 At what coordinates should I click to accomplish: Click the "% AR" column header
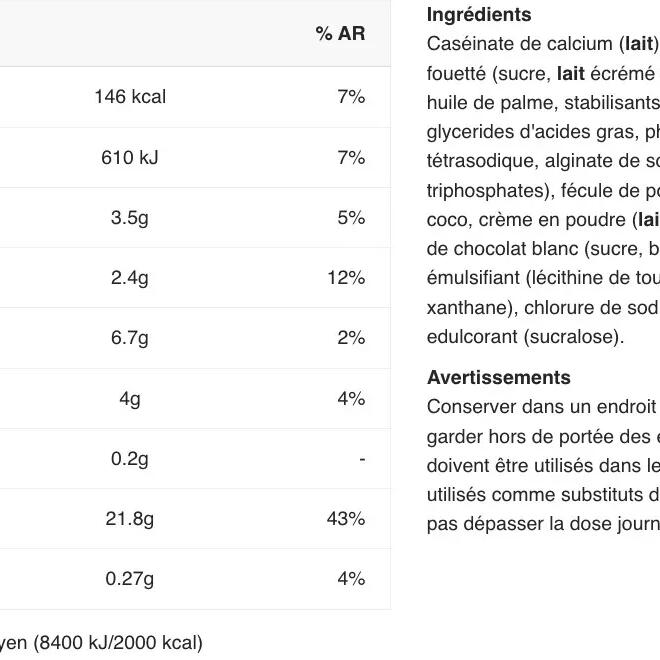pos(340,34)
